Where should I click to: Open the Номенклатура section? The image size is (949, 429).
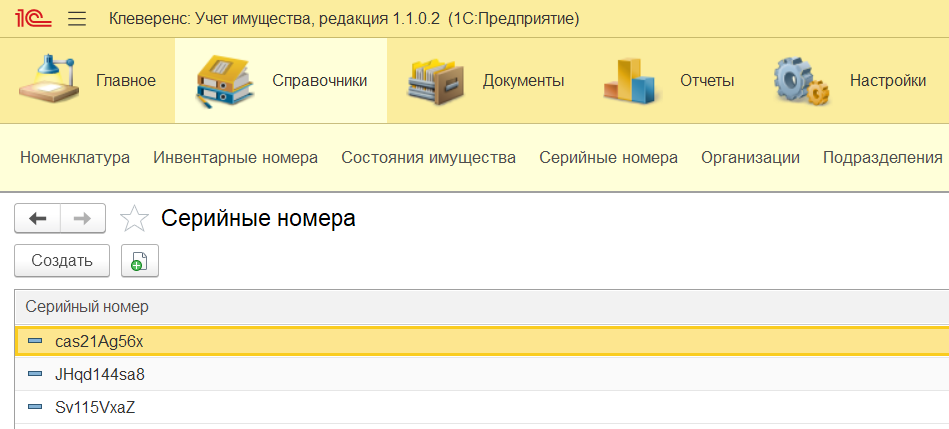(x=75, y=158)
